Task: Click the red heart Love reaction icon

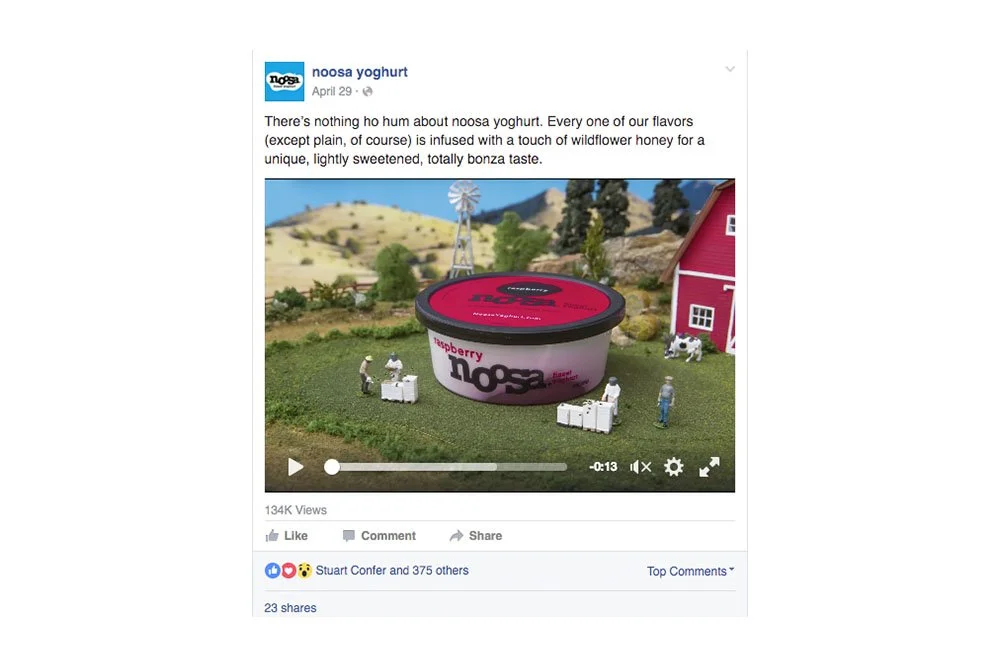Action: click(288, 571)
